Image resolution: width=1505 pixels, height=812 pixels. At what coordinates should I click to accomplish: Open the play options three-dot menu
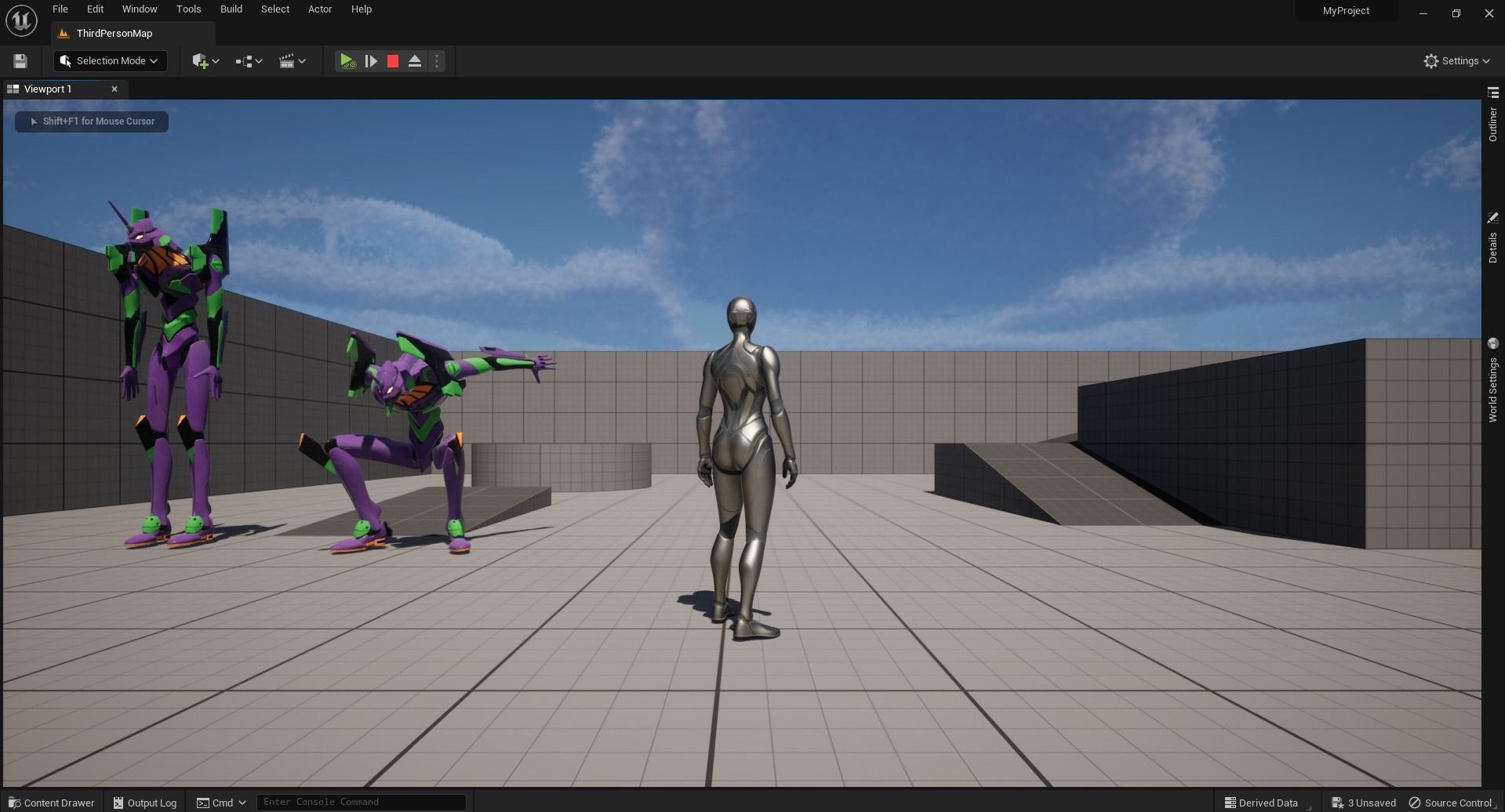coord(437,61)
